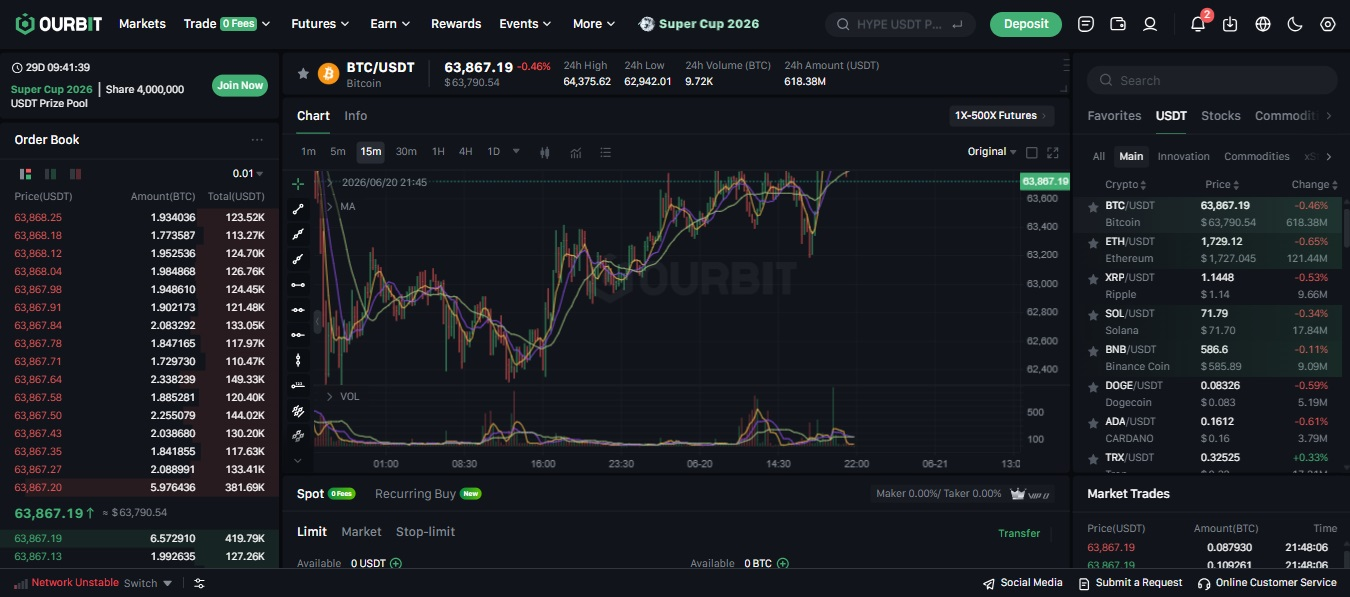The image size is (1350, 597).
Task: Open the More dropdown menu
Action: tap(594, 23)
